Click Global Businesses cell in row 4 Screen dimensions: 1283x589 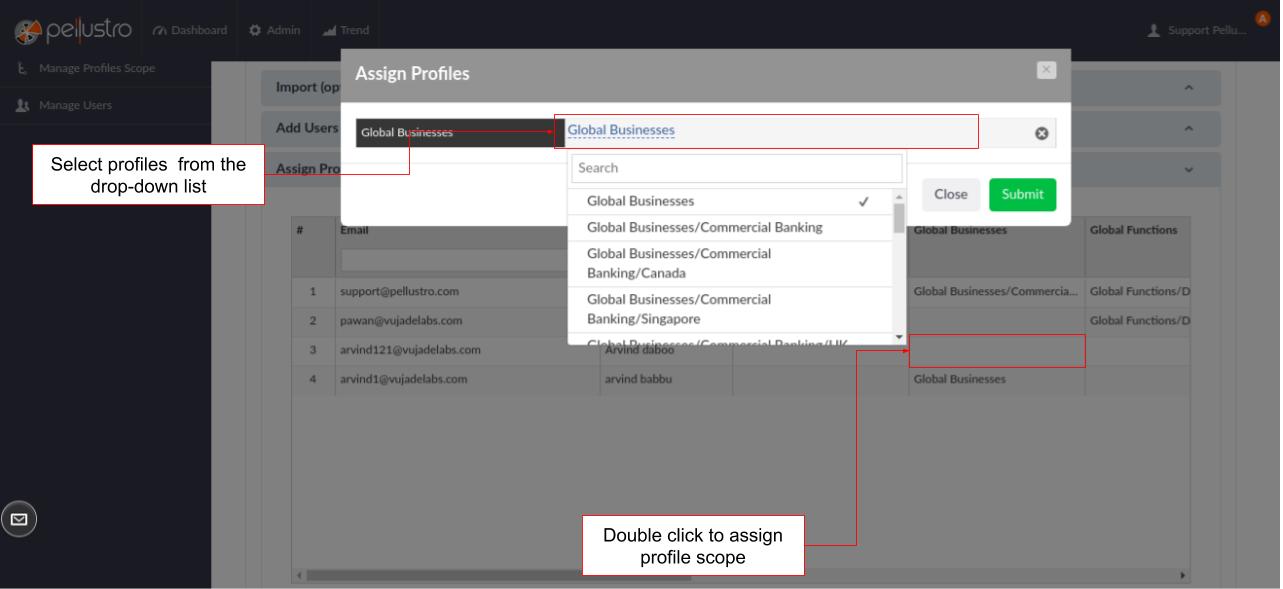tap(996, 380)
